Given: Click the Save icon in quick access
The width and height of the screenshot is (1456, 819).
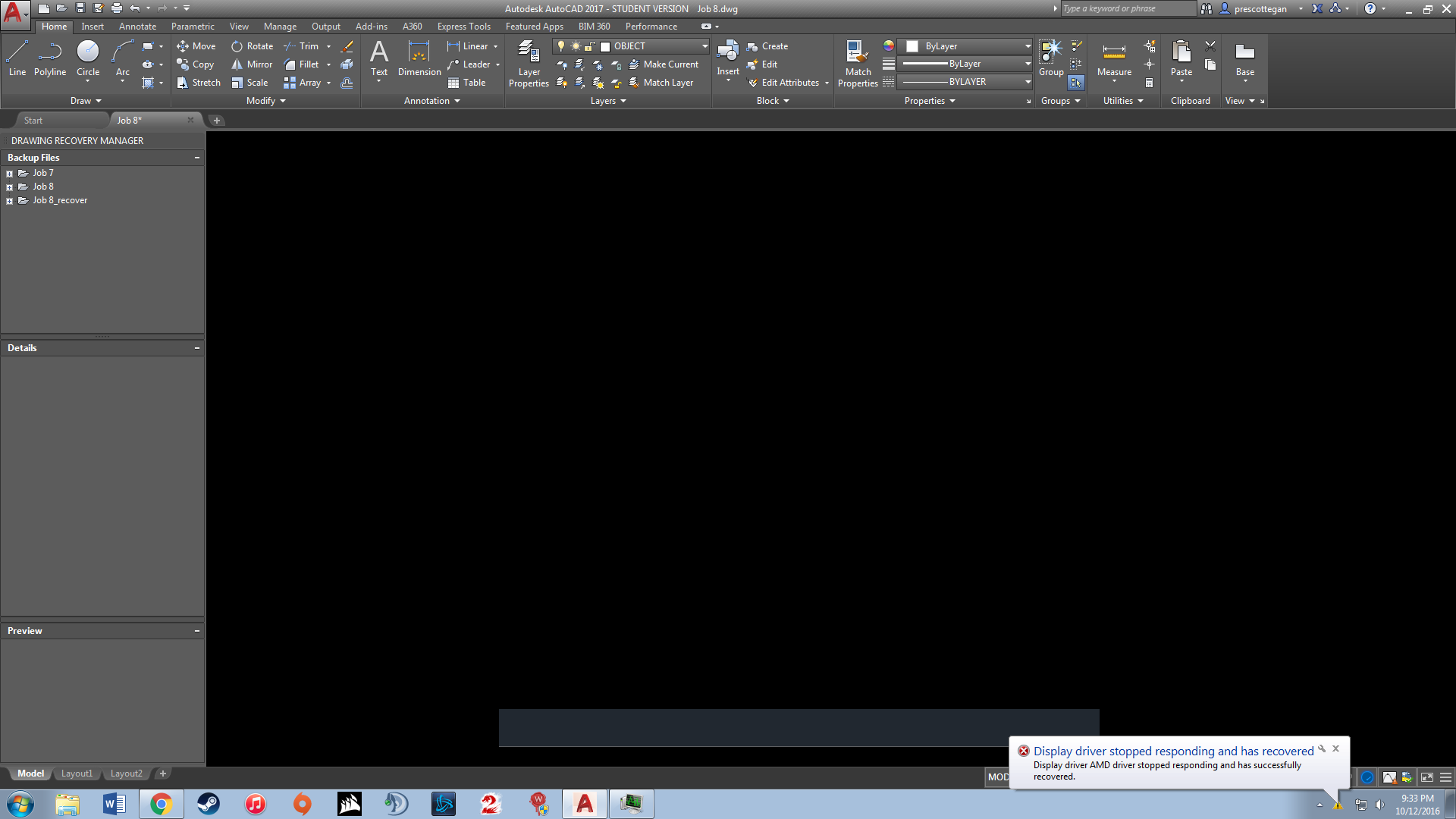Looking at the screenshot, I should pyautogui.click(x=80, y=8).
